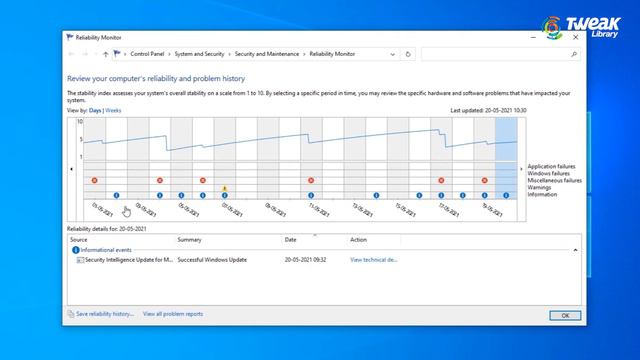
Task: Click the information icon for 16-05-2021
Action: 419,196
